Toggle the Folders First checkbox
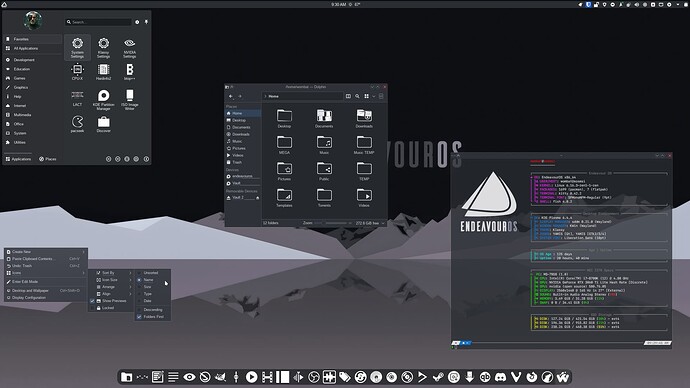This screenshot has width=690, height=388. click(x=139, y=317)
